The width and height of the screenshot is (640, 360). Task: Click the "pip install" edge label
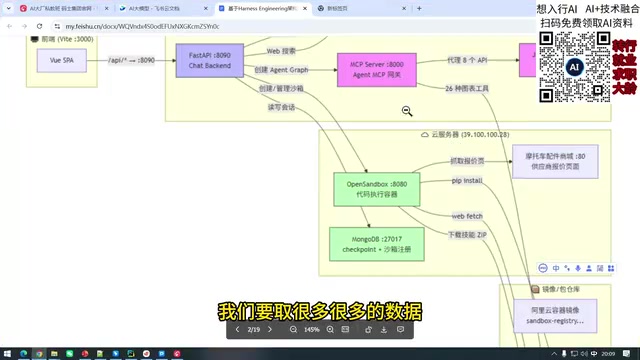tap(467, 180)
